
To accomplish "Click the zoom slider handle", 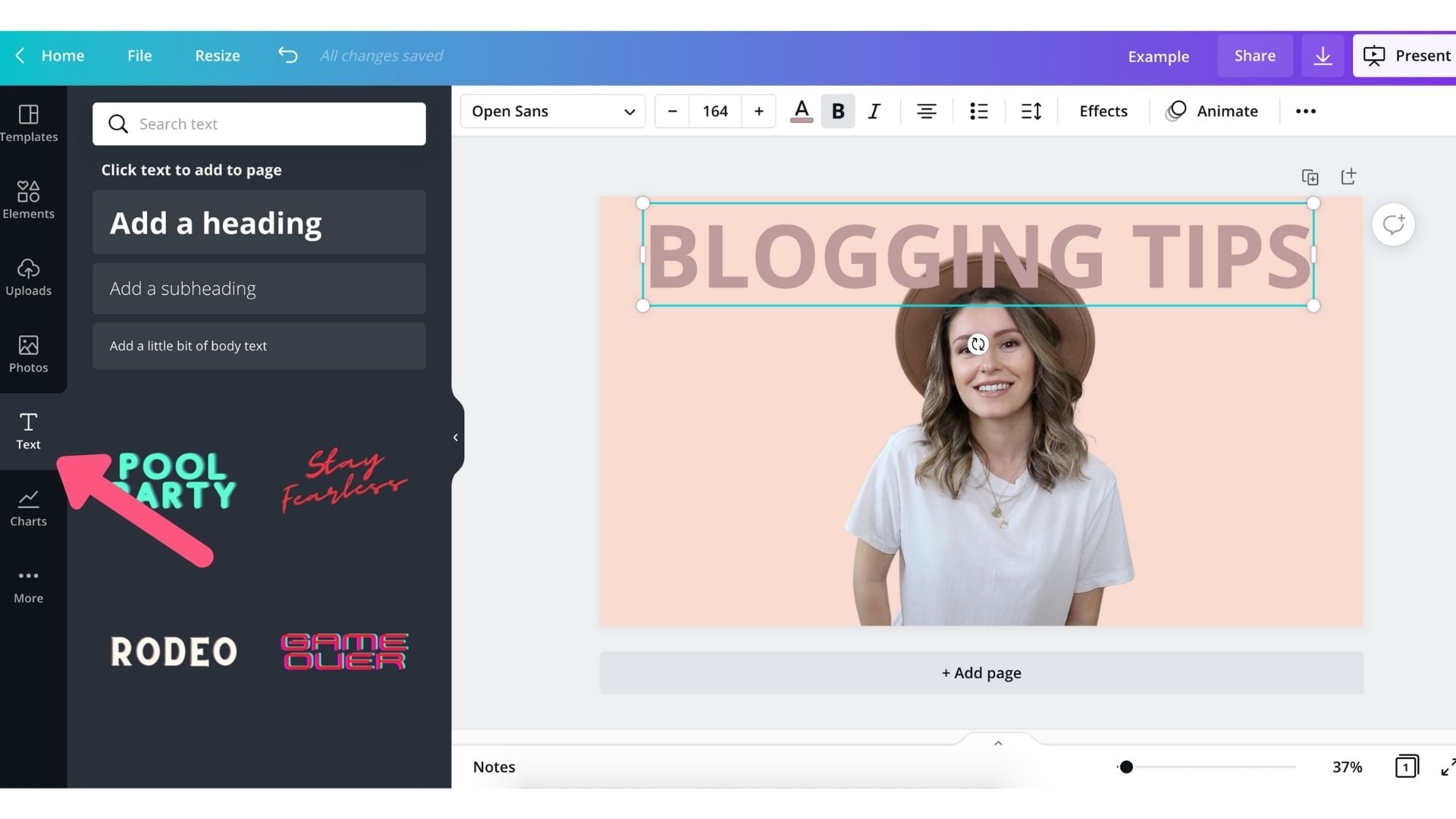I will pos(1127,767).
